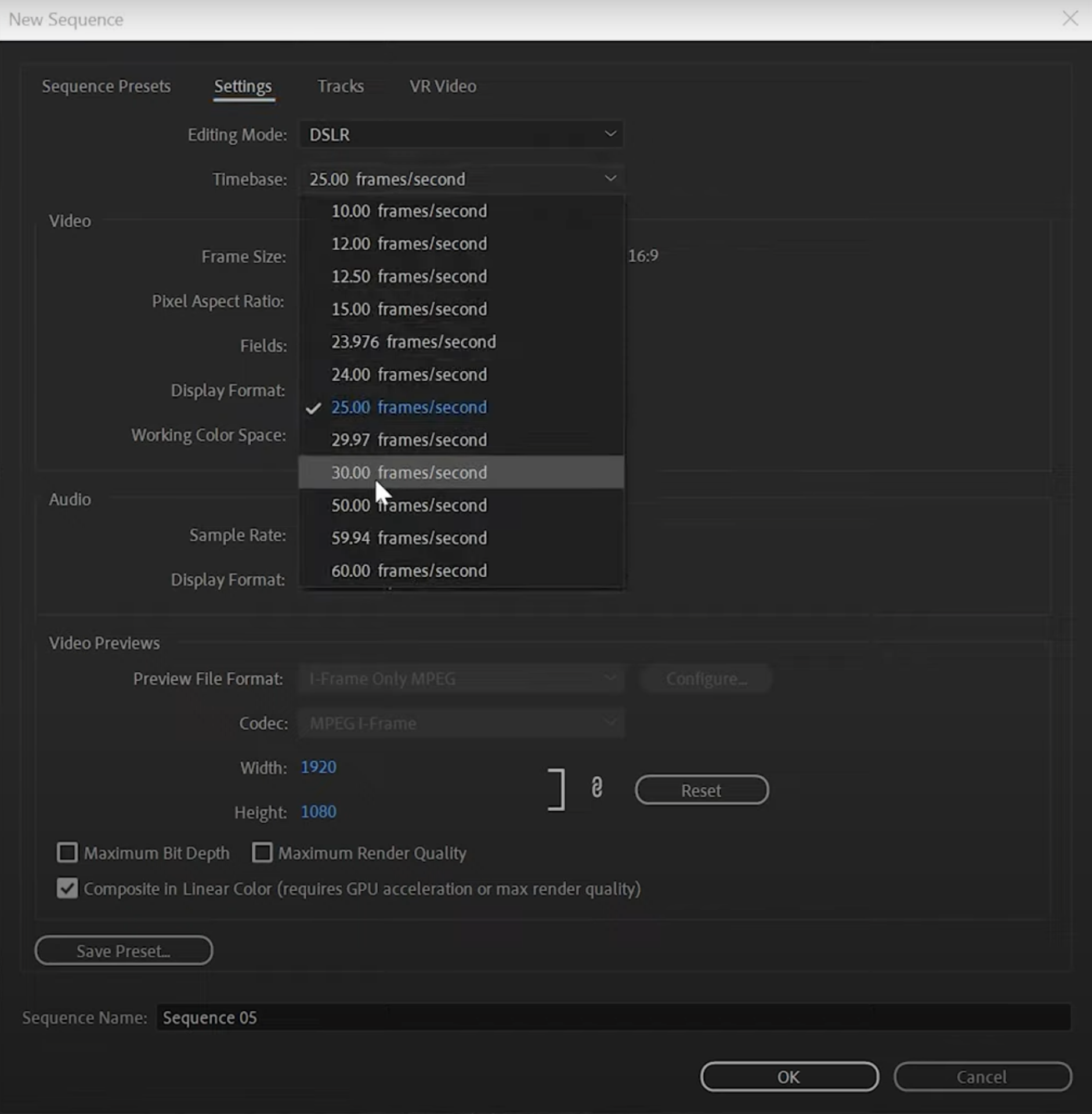Viewport: 1092px width, 1114px height.
Task: Uncheck Composite in Linear Color checkbox
Action: coord(67,888)
